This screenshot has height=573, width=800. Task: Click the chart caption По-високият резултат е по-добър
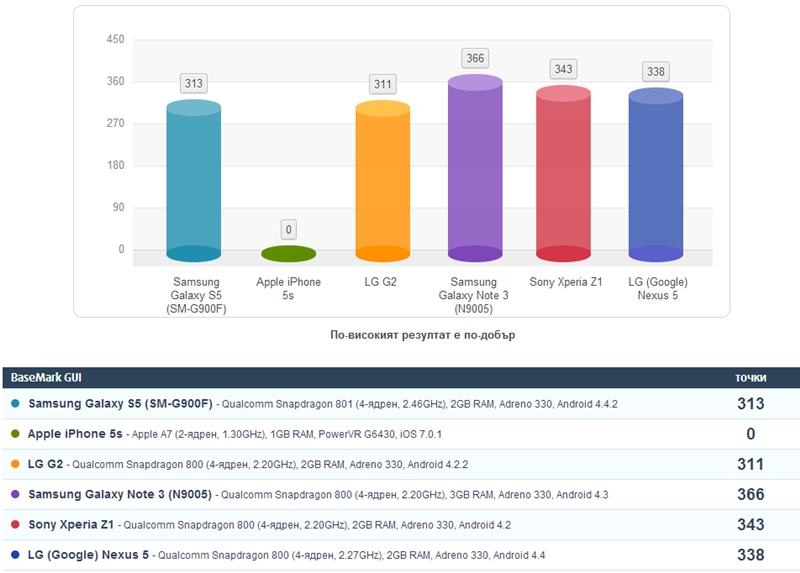(422, 335)
